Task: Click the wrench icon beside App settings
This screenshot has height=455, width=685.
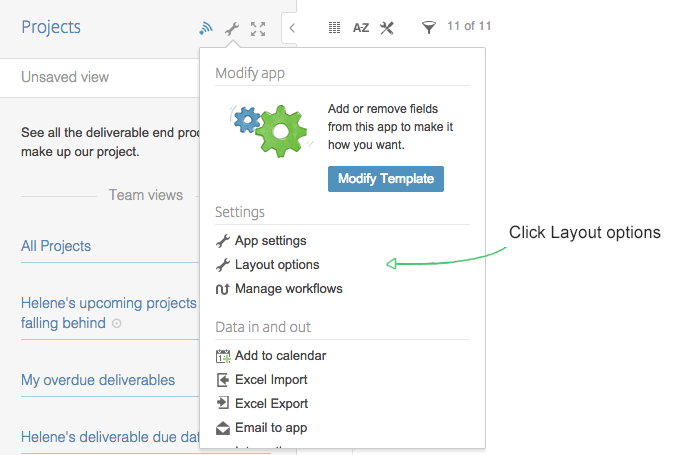Action: (x=223, y=241)
